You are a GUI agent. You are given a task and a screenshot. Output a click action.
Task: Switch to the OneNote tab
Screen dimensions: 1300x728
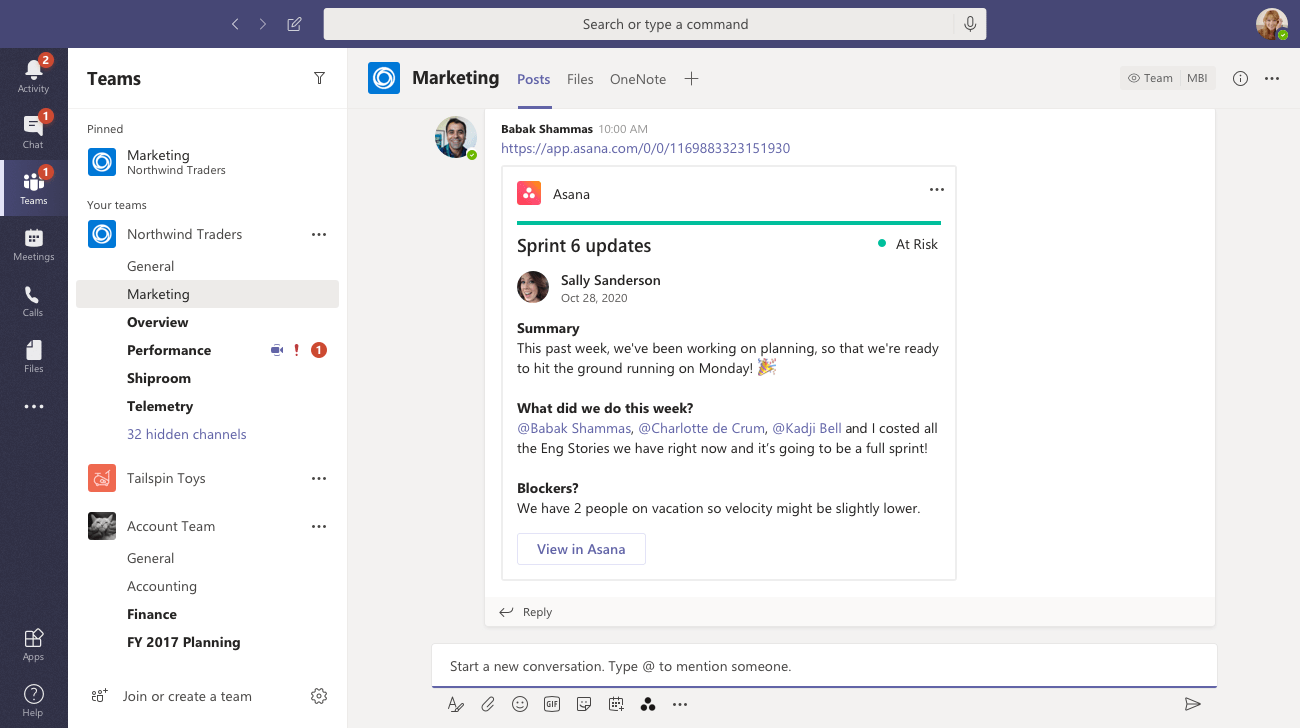[638, 79]
